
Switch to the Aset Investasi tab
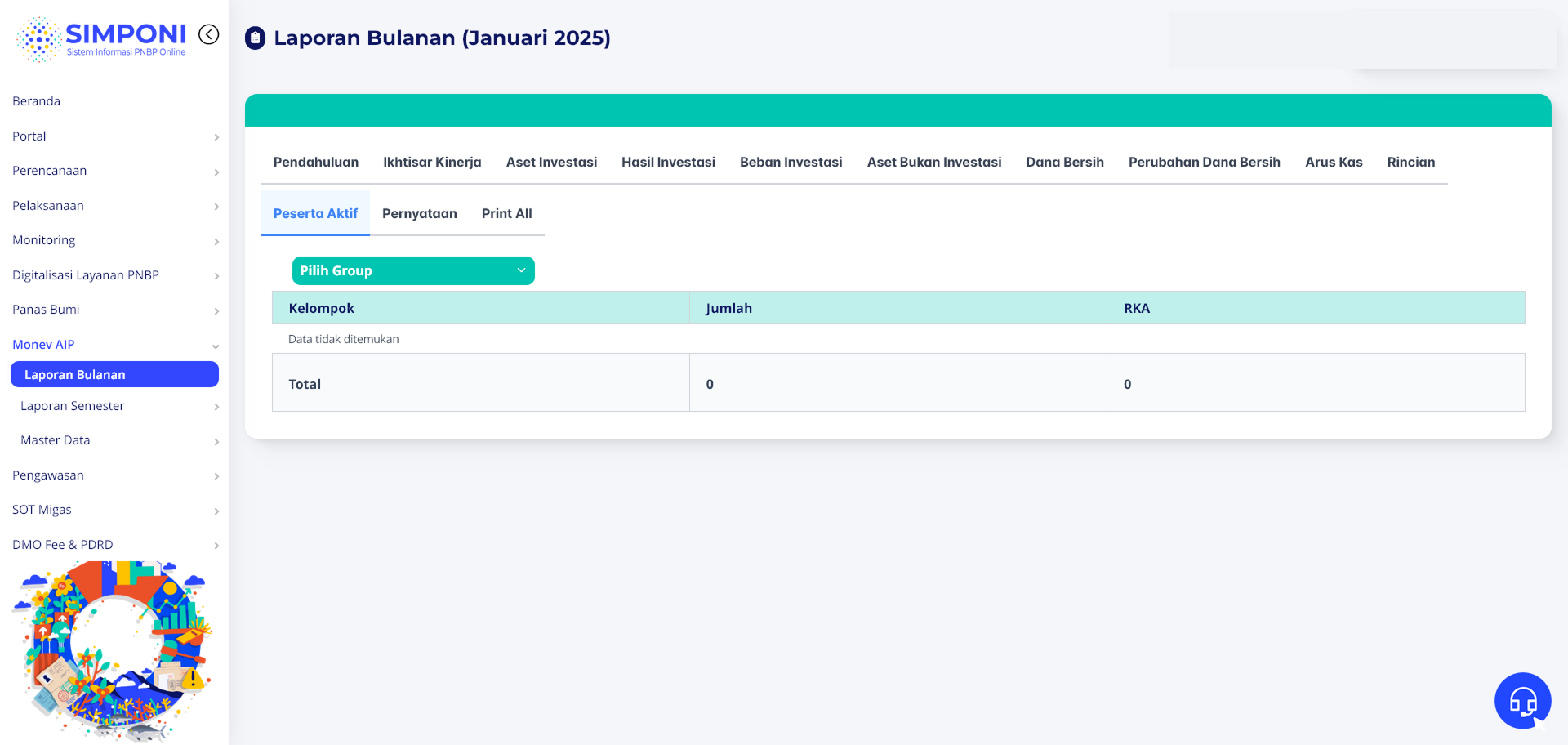pyautogui.click(x=552, y=162)
